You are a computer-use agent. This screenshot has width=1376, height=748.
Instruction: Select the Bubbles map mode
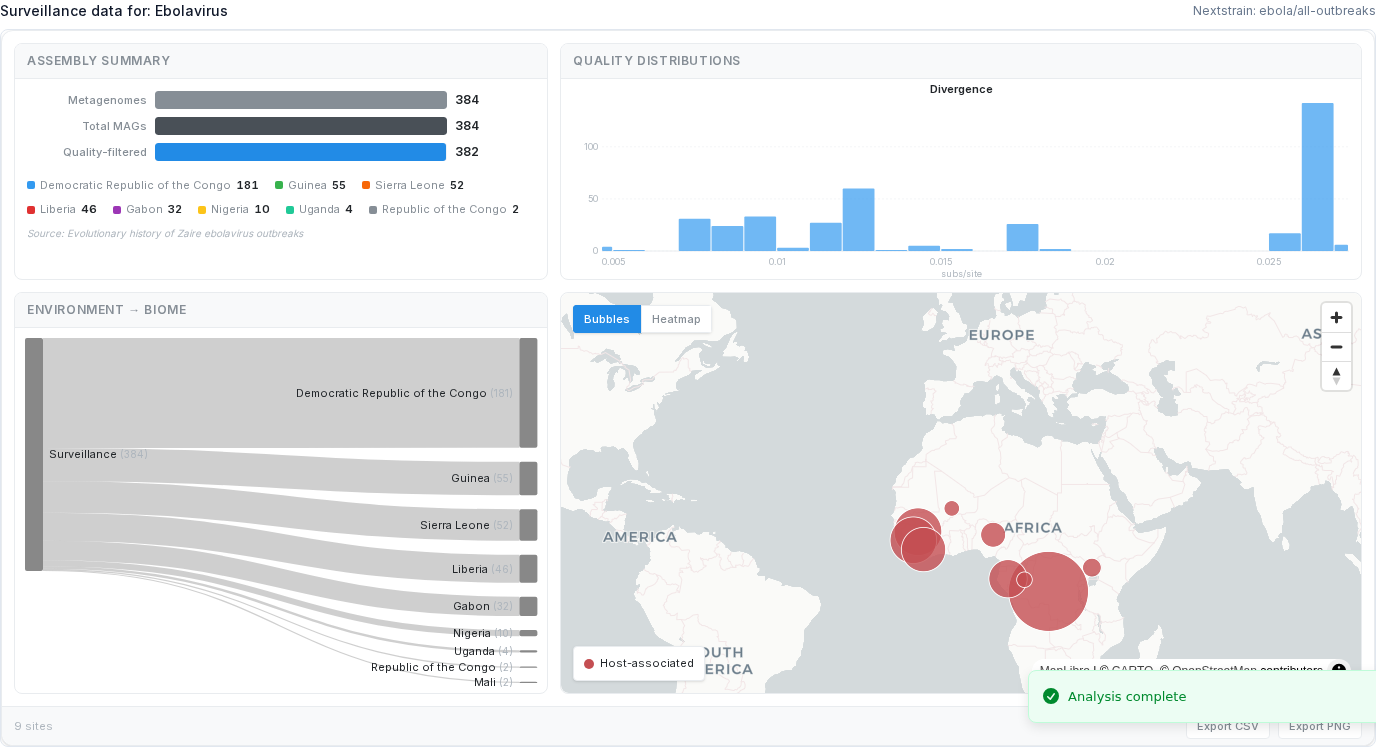pyautogui.click(x=606, y=319)
